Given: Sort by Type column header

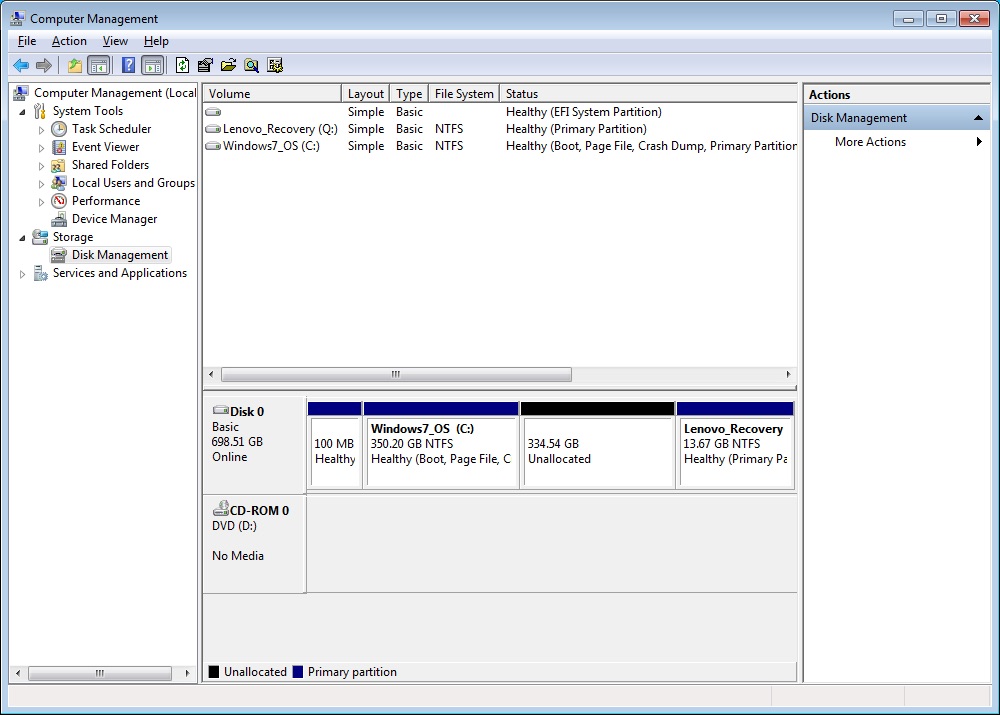Looking at the screenshot, I should (x=409, y=94).
